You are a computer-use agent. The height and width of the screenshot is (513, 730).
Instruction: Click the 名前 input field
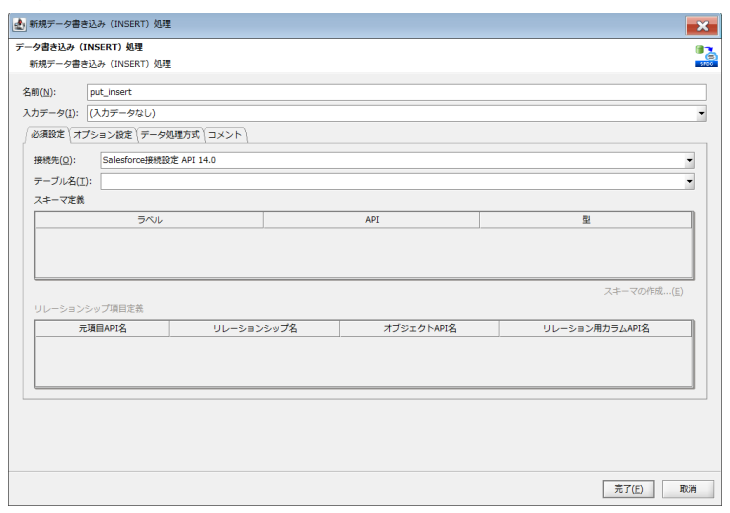[396, 92]
